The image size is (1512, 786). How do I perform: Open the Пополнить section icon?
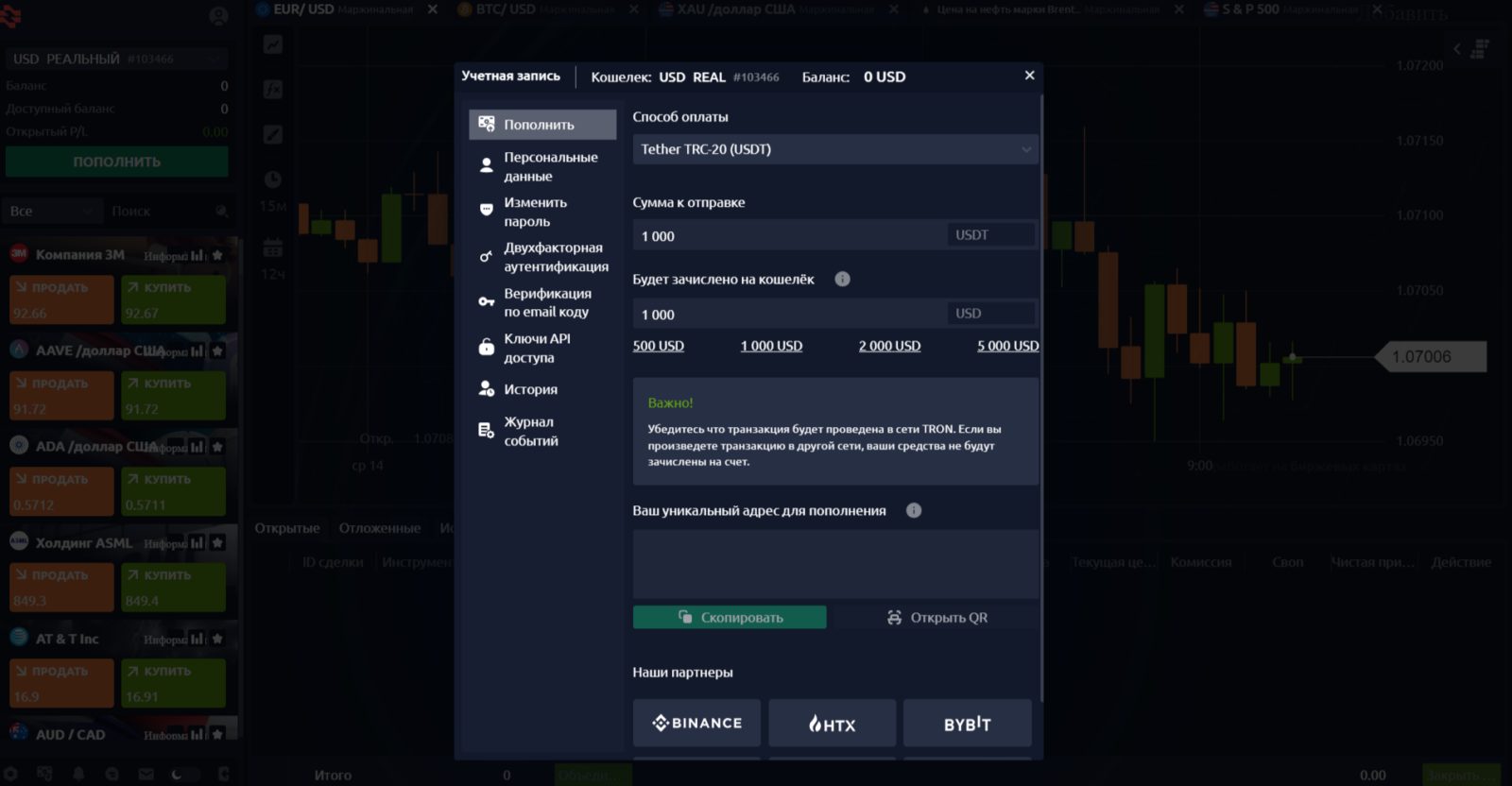click(487, 124)
